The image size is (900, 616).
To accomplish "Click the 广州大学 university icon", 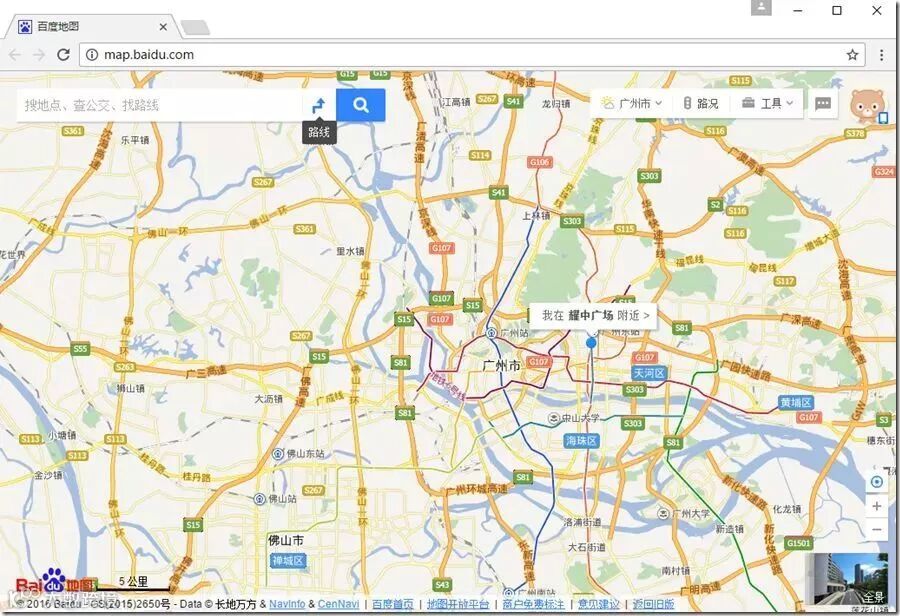I will (x=664, y=513).
